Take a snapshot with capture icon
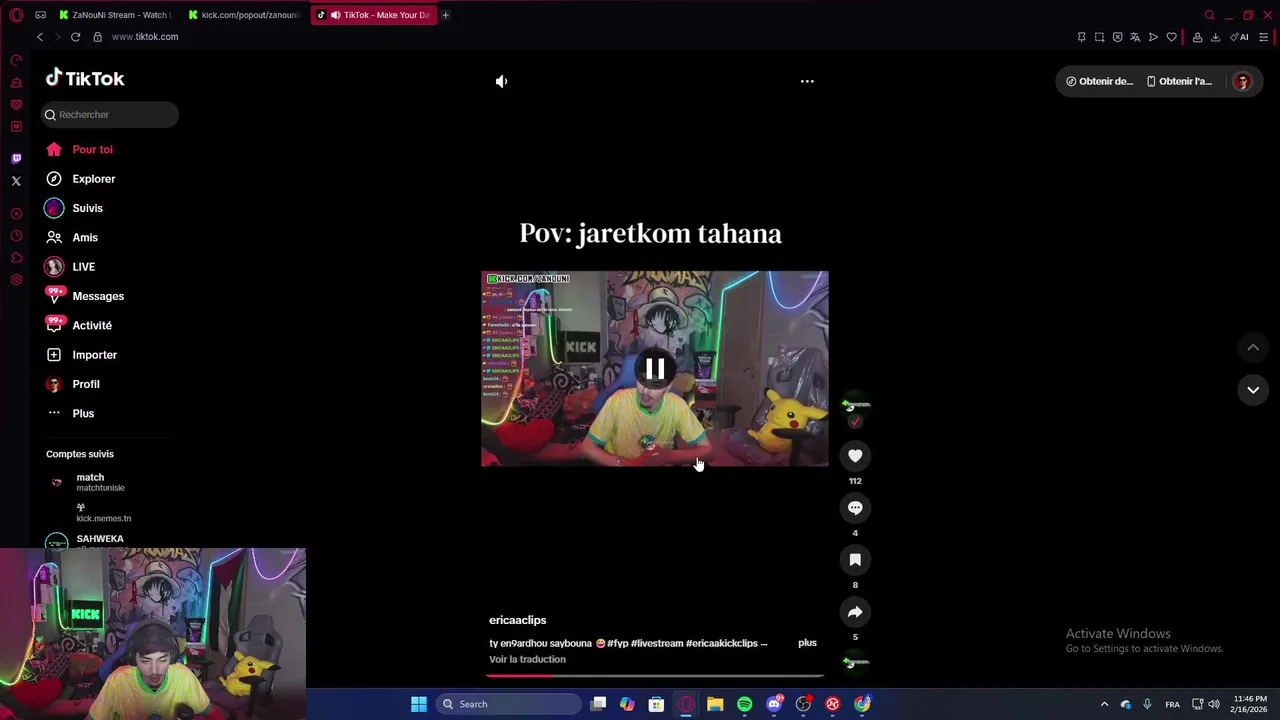1280x720 pixels. pyautogui.click(x=1099, y=37)
